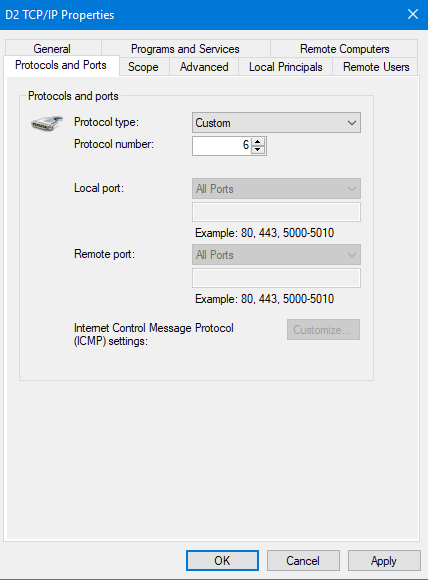Focus the Protocol number field
The height and width of the screenshot is (580, 428).
222,146
